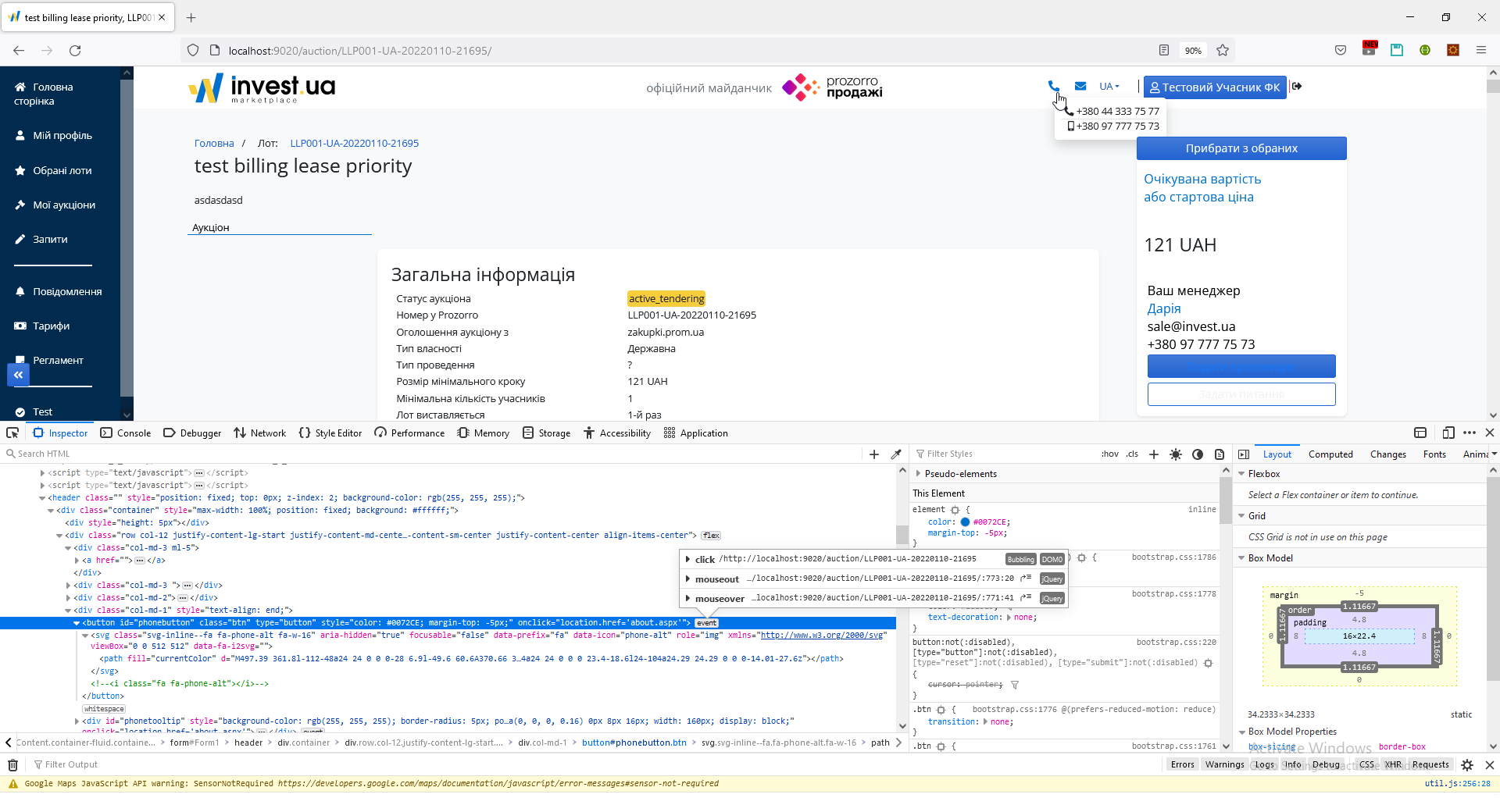Open the Головна breadcrumb link
The height and width of the screenshot is (812, 1500).
pos(214,144)
